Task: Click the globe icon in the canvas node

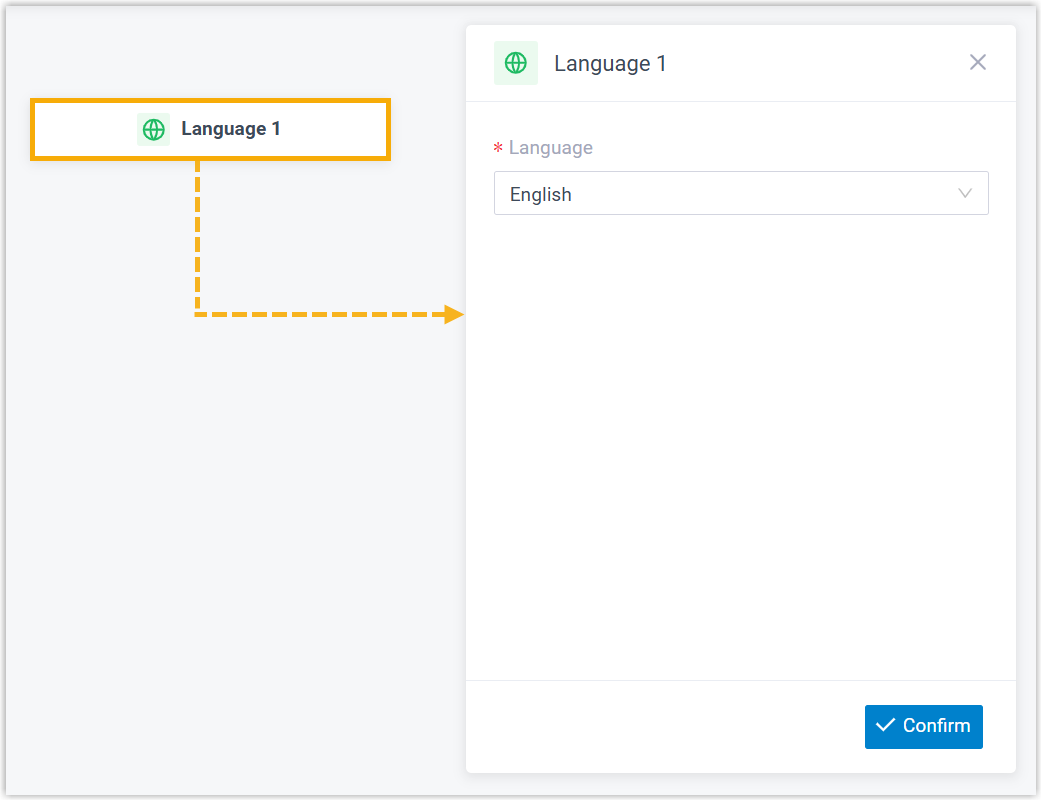Action: 153,129
